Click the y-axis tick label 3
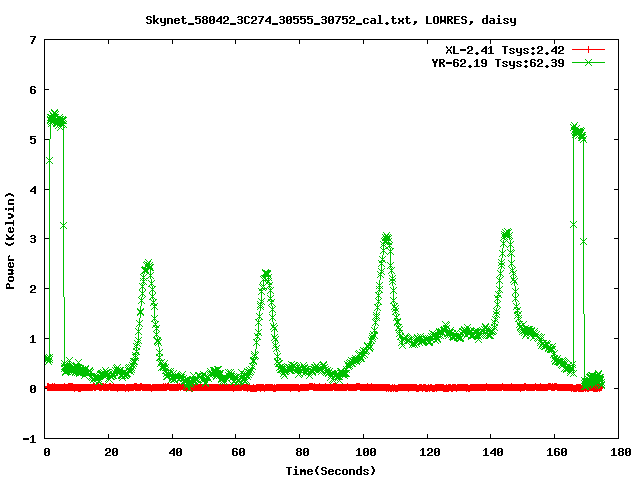 coord(33,239)
